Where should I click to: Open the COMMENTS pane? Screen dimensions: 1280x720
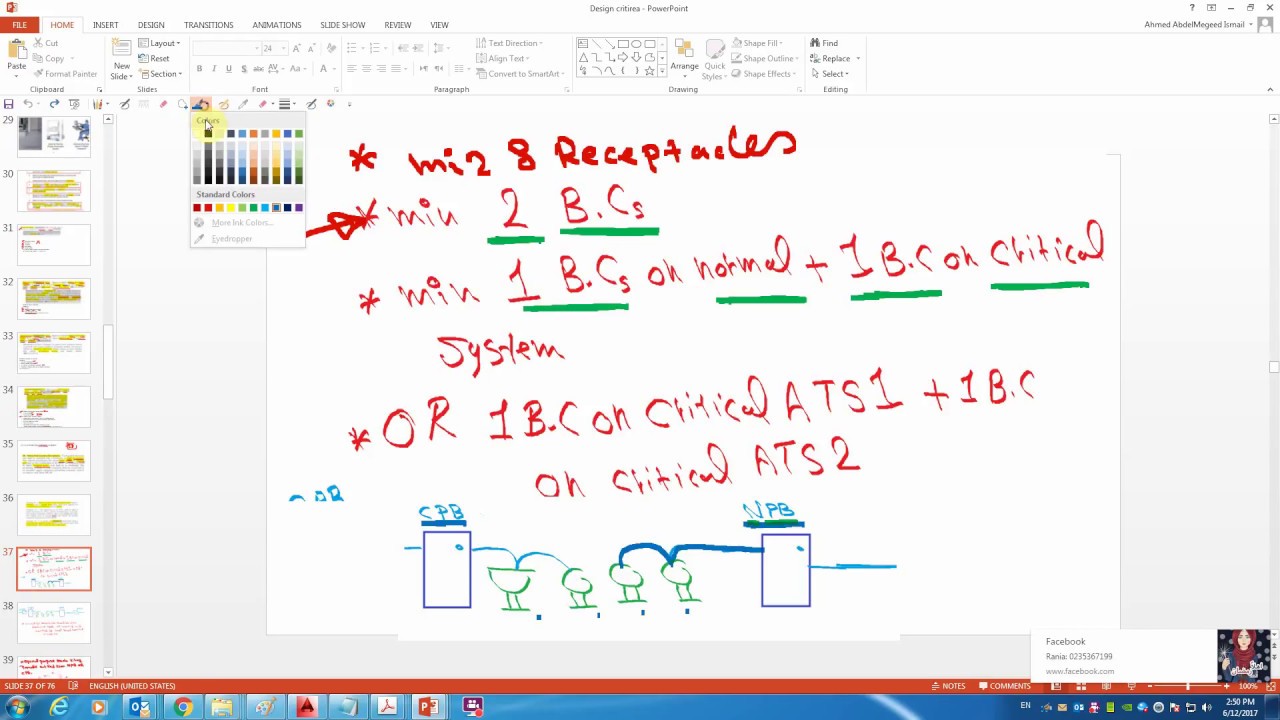click(x=1004, y=686)
